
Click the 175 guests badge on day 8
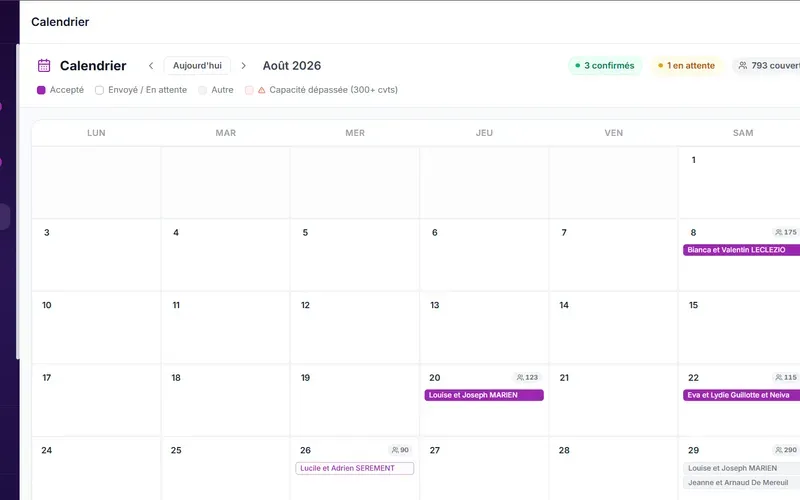(x=786, y=232)
